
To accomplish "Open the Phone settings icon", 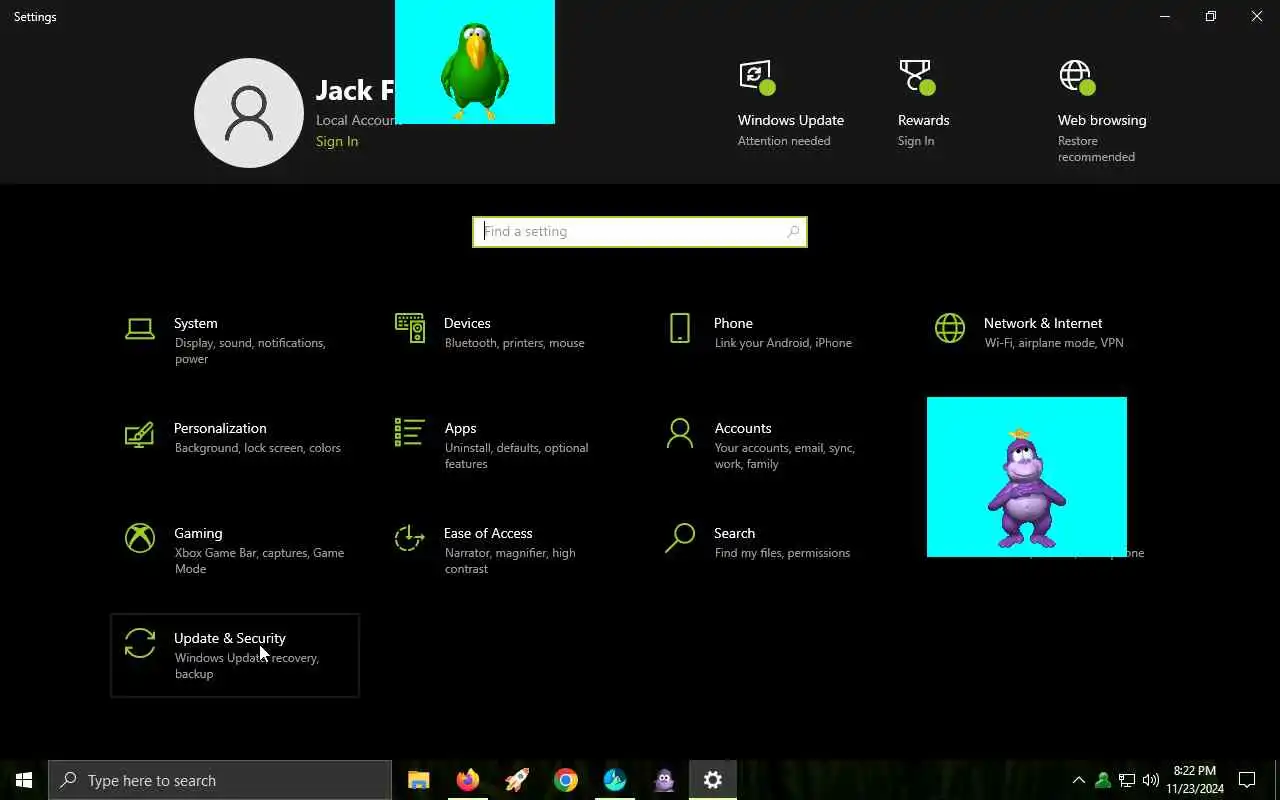I will [680, 328].
